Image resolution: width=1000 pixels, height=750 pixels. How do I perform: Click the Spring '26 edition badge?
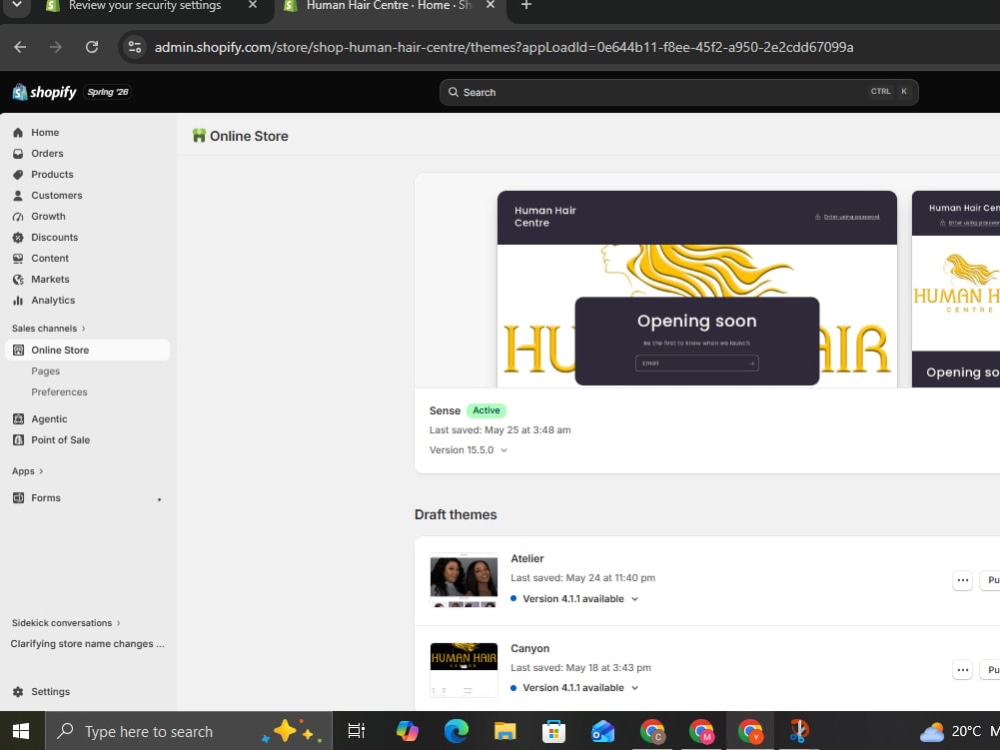click(108, 92)
